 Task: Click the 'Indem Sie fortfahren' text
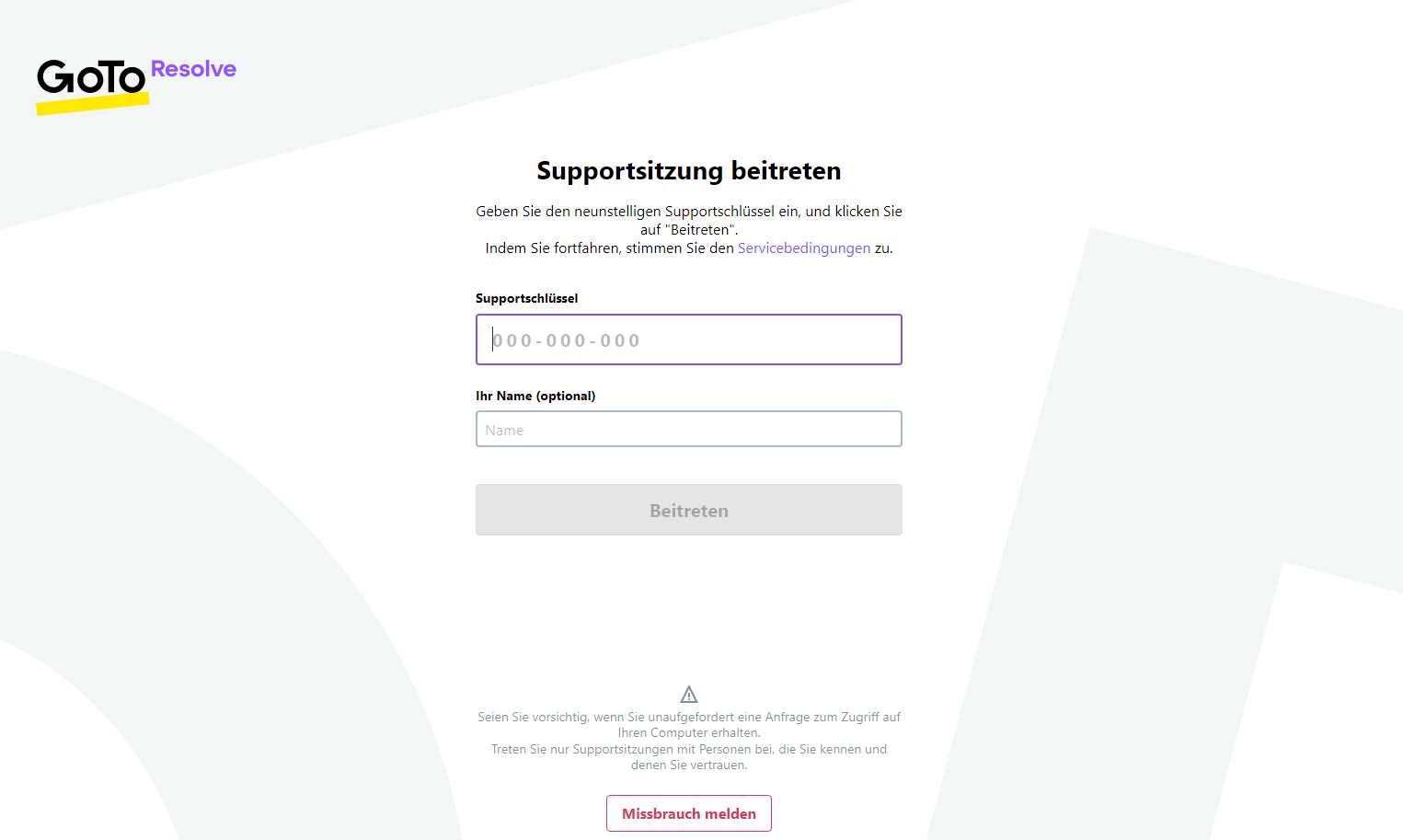609,248
